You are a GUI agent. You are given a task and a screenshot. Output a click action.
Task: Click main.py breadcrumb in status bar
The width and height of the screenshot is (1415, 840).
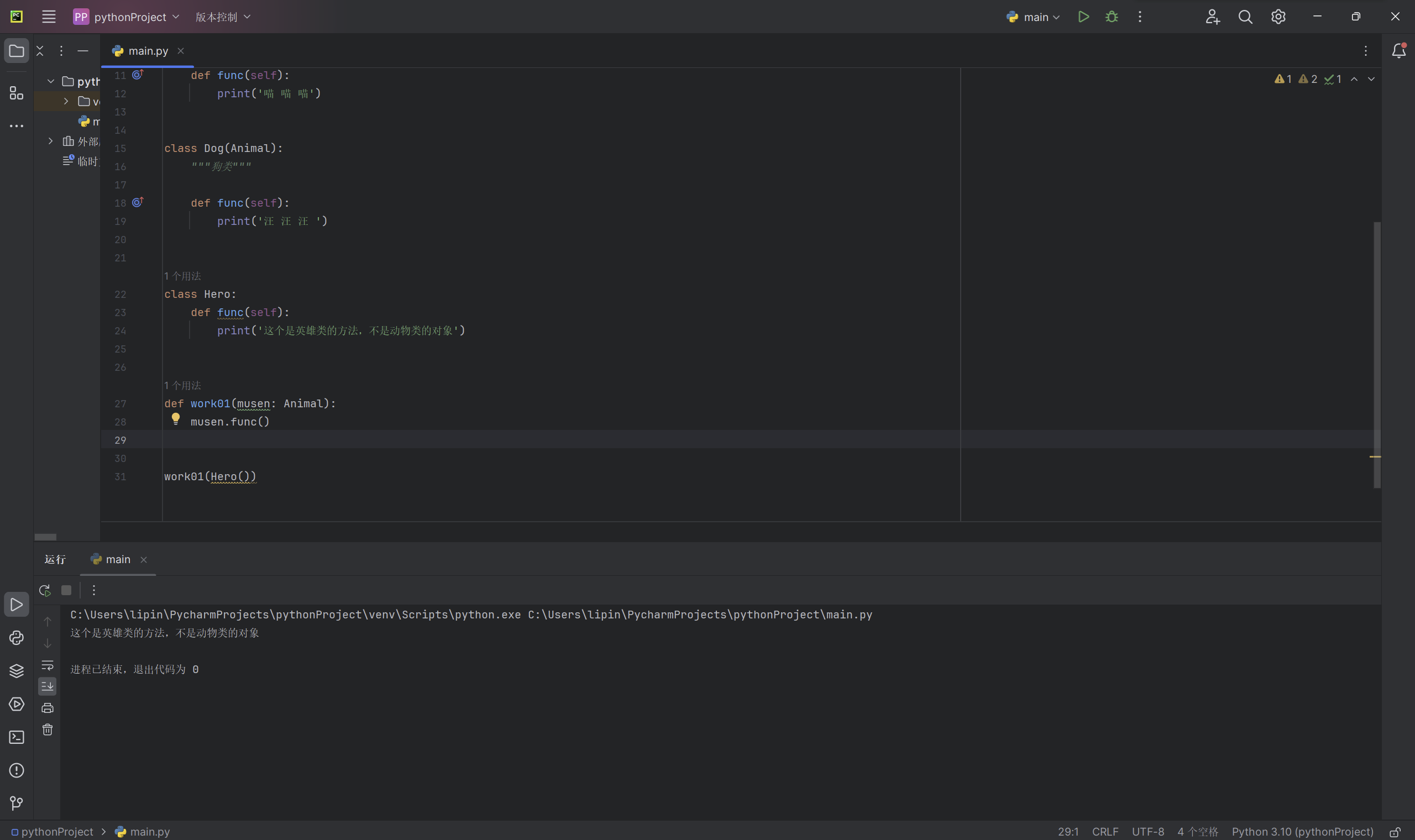(x=143, y=832)
